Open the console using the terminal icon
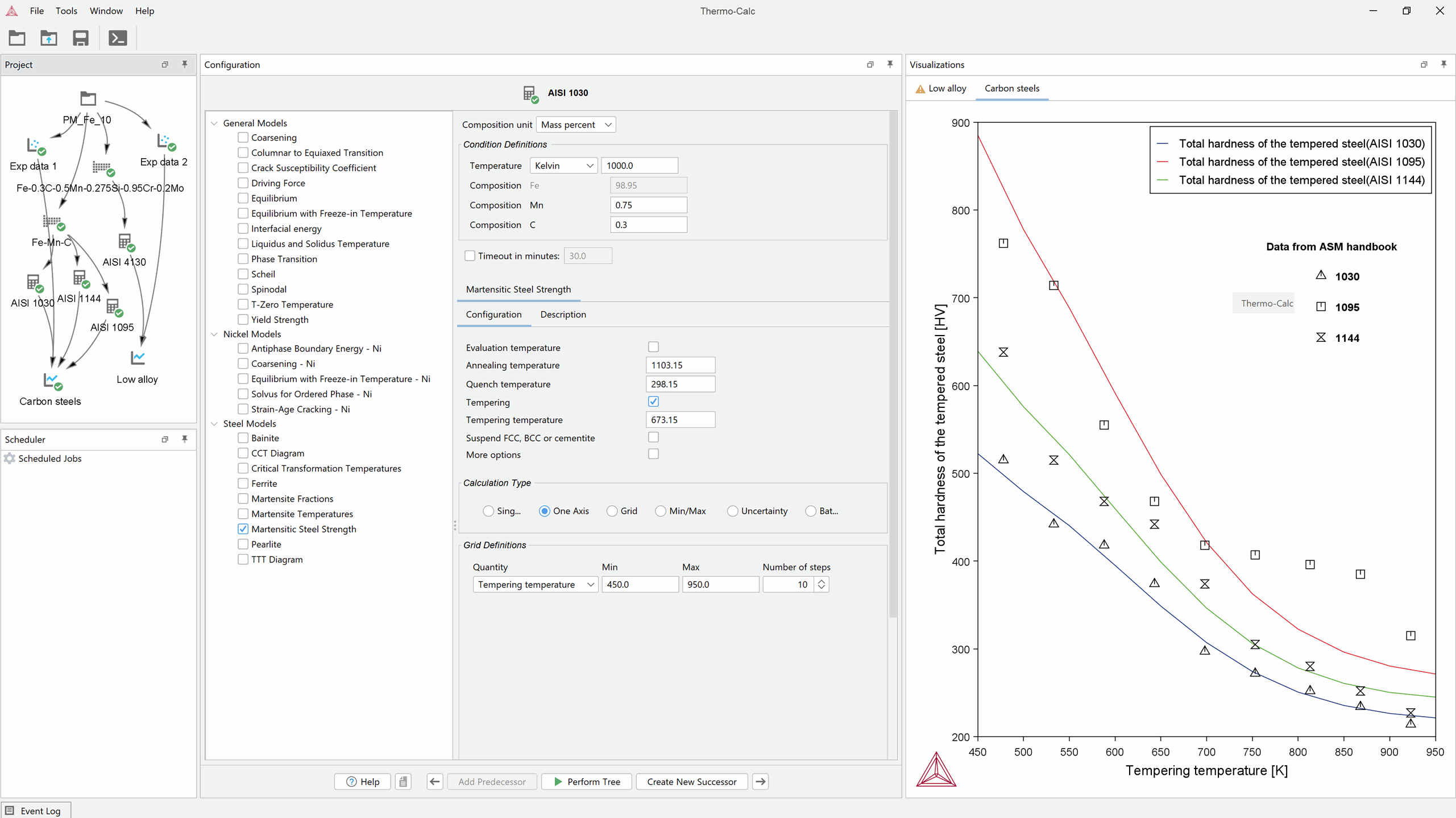 pyautogui.click(x=117, y=38)
